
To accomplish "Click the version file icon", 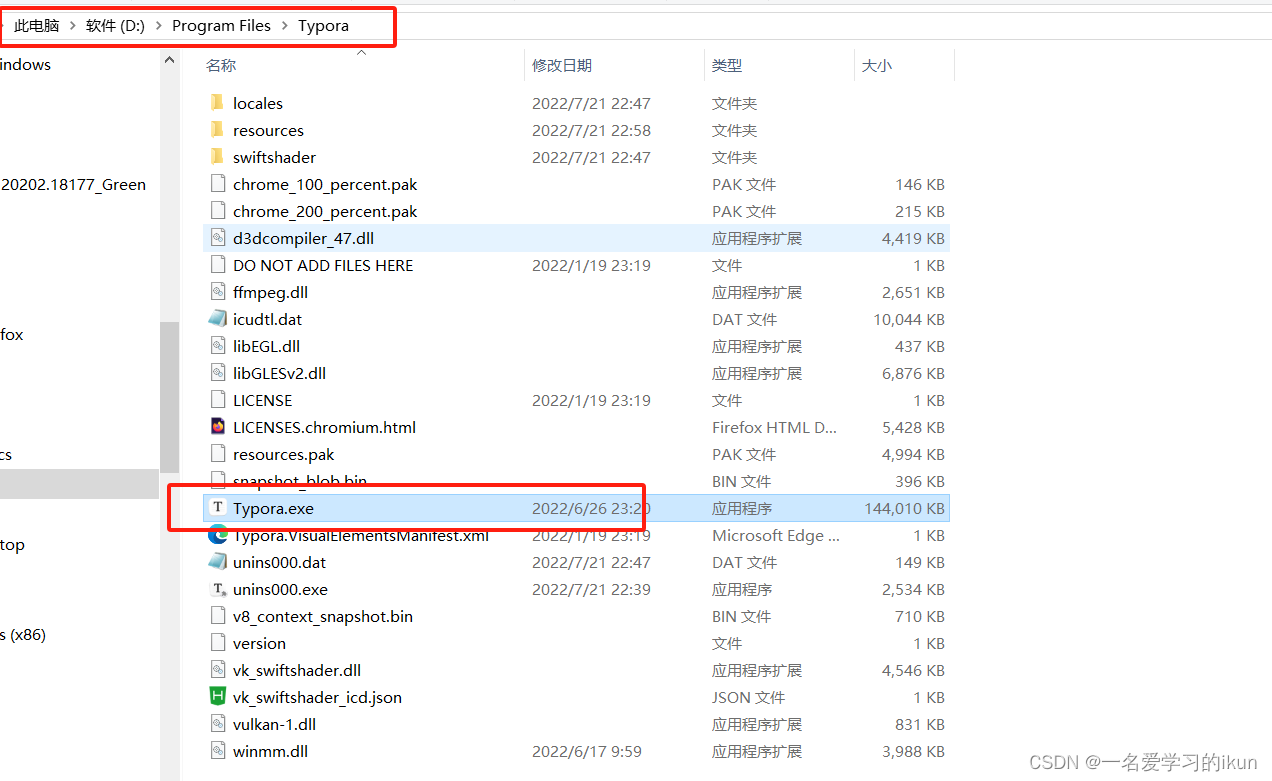I will pos(217,643).
